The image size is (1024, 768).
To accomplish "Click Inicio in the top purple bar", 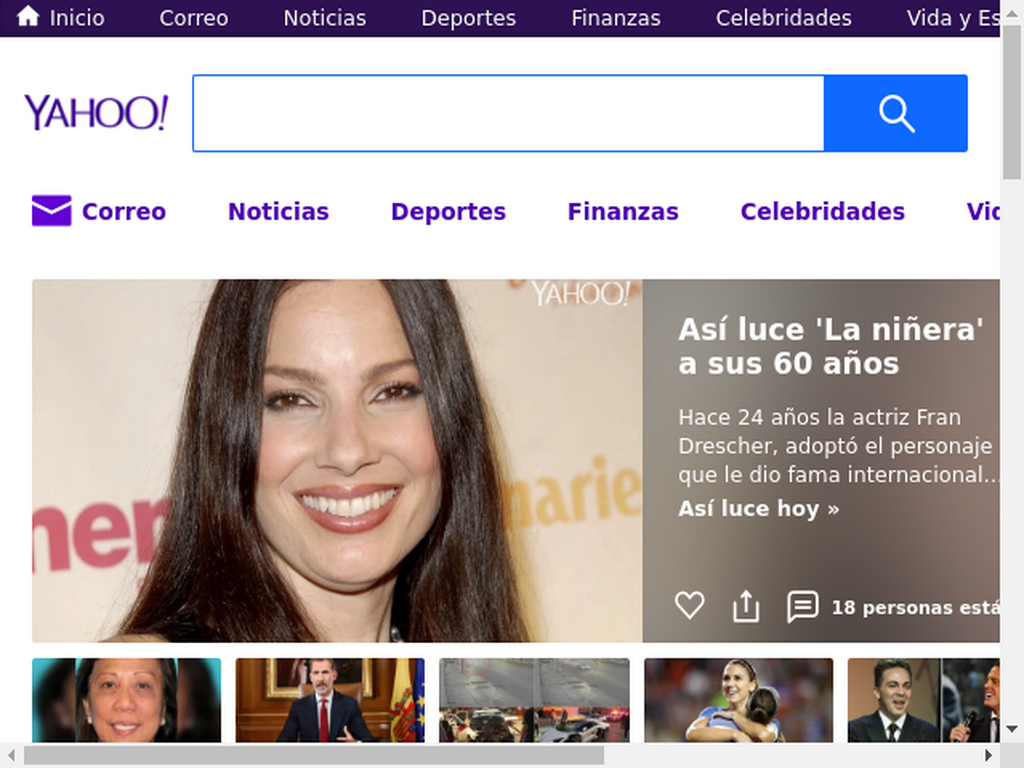I will click(77, 18).
